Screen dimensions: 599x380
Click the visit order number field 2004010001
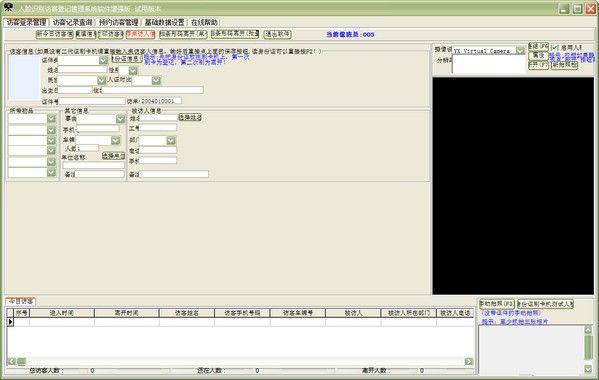(160, 101)
